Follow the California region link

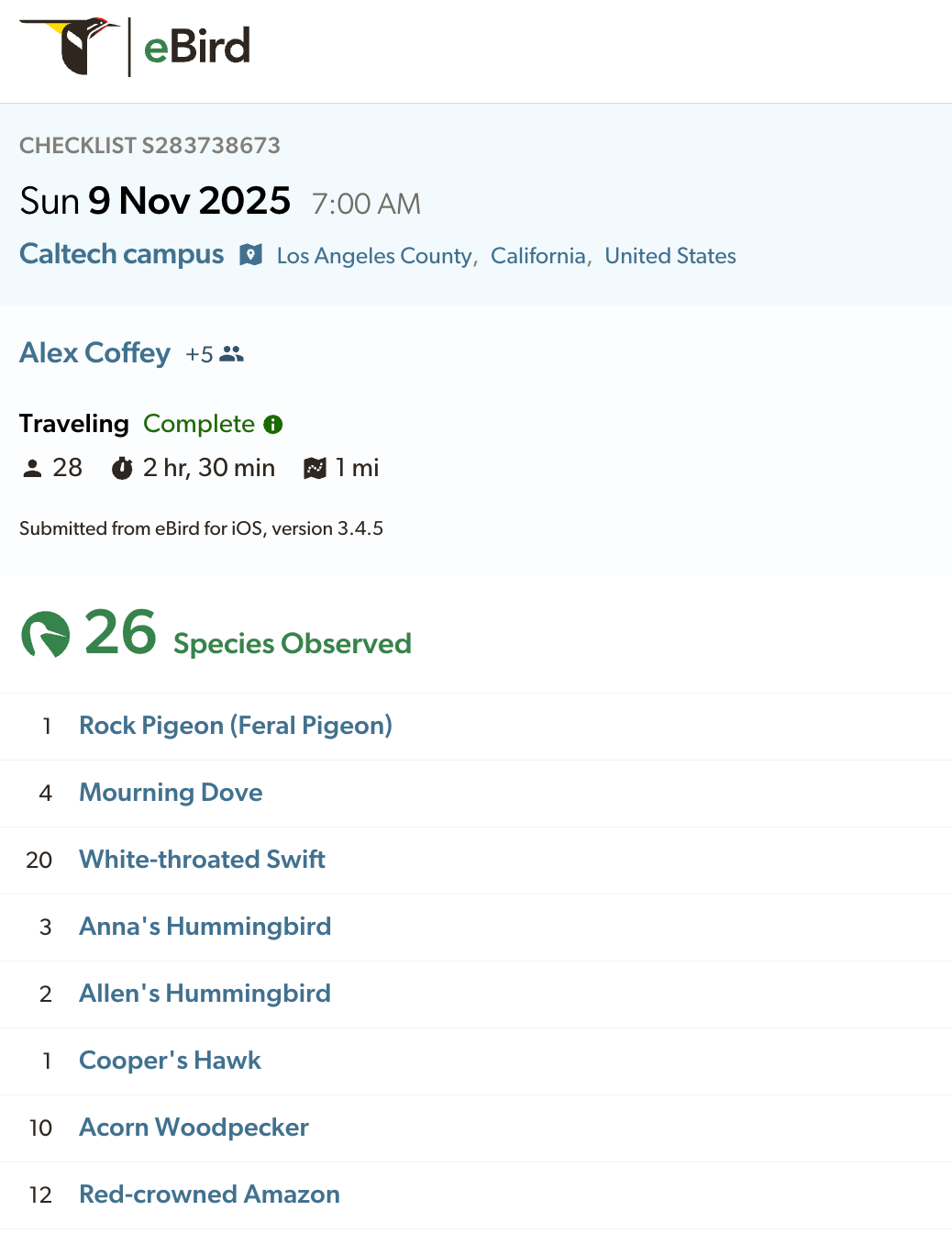click(x=538, y=256)
